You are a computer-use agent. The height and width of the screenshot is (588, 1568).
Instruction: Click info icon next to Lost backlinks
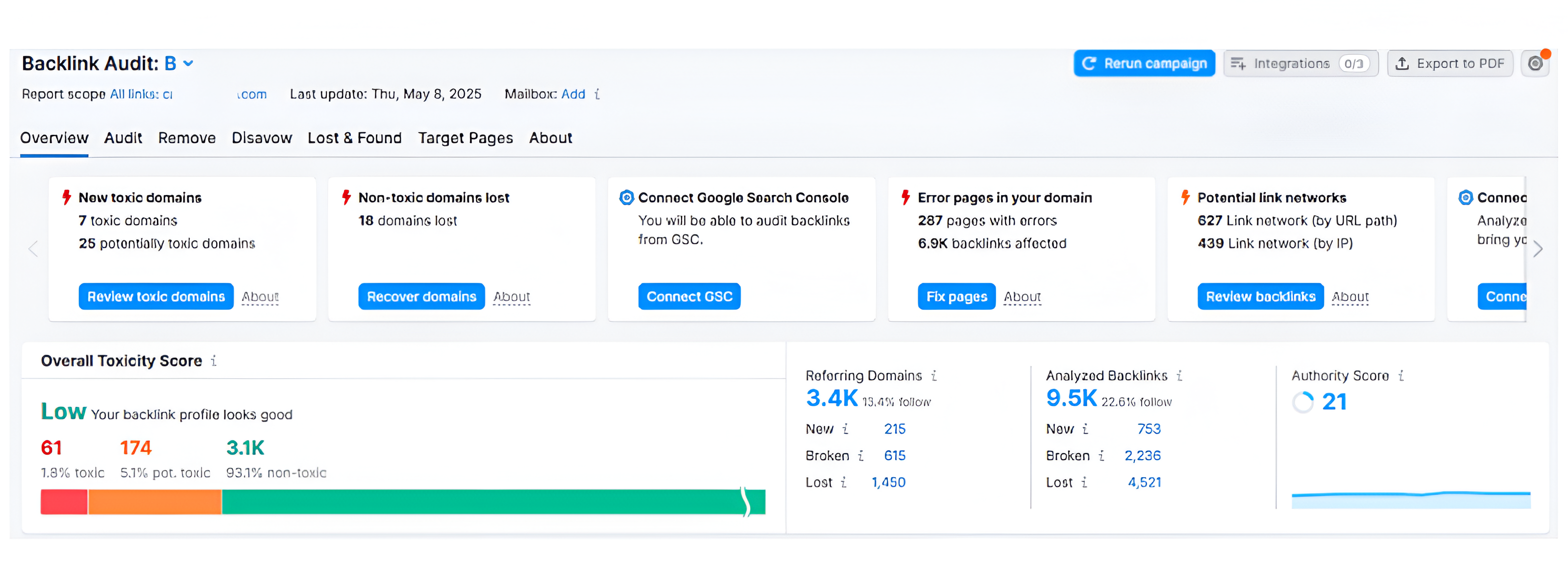[x=1084, y=483]
